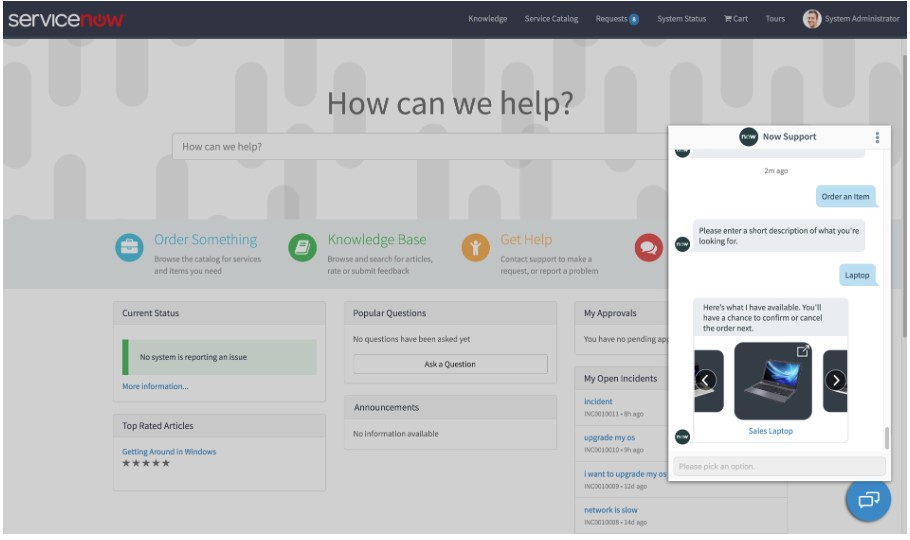This screenshot has width=910, height=540.
Task: Open the Sales Laptop pop-out icon
Action: 802,351
